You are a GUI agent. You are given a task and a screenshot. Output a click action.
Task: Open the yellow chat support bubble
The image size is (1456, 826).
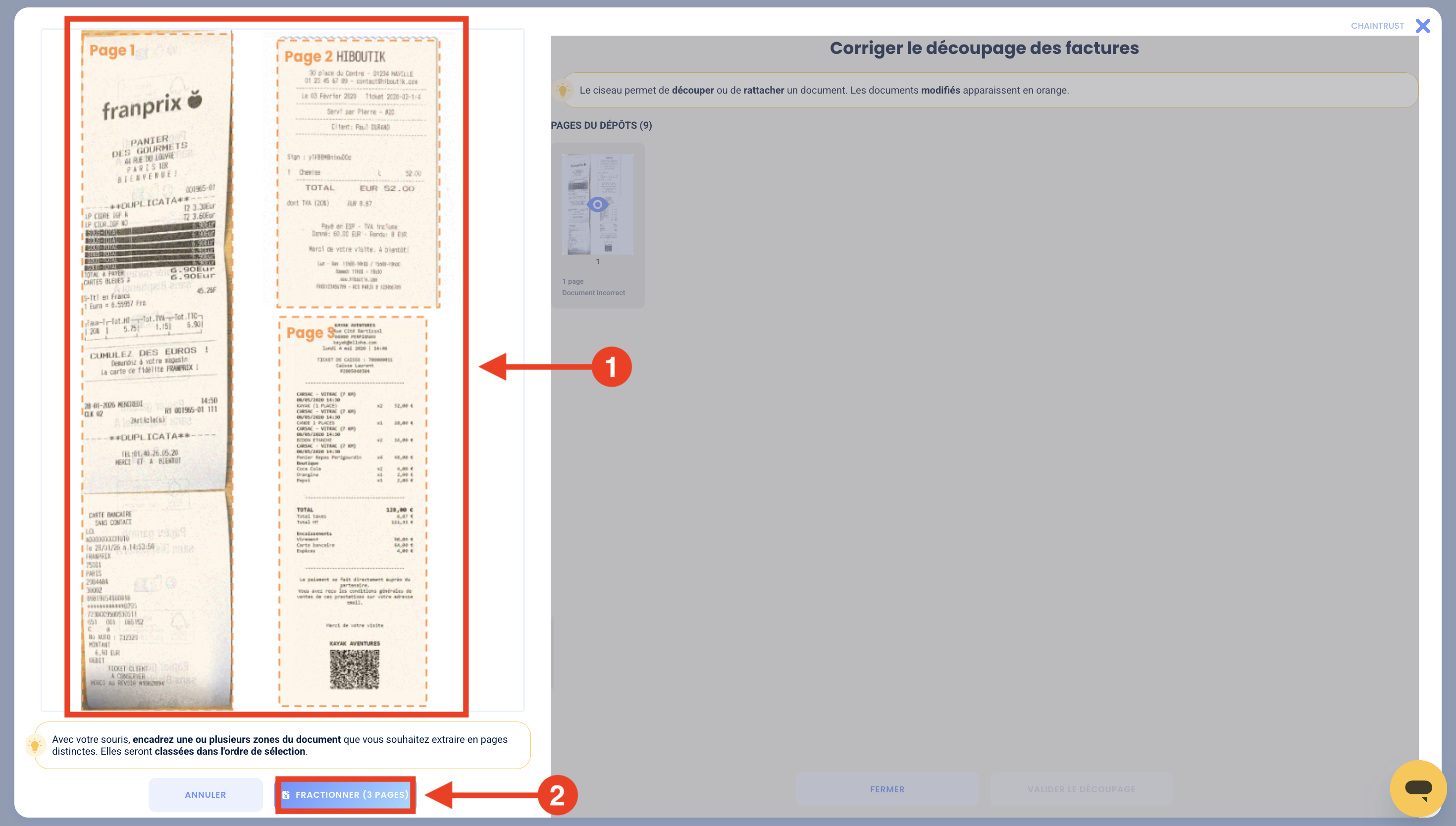[1418, 788]
